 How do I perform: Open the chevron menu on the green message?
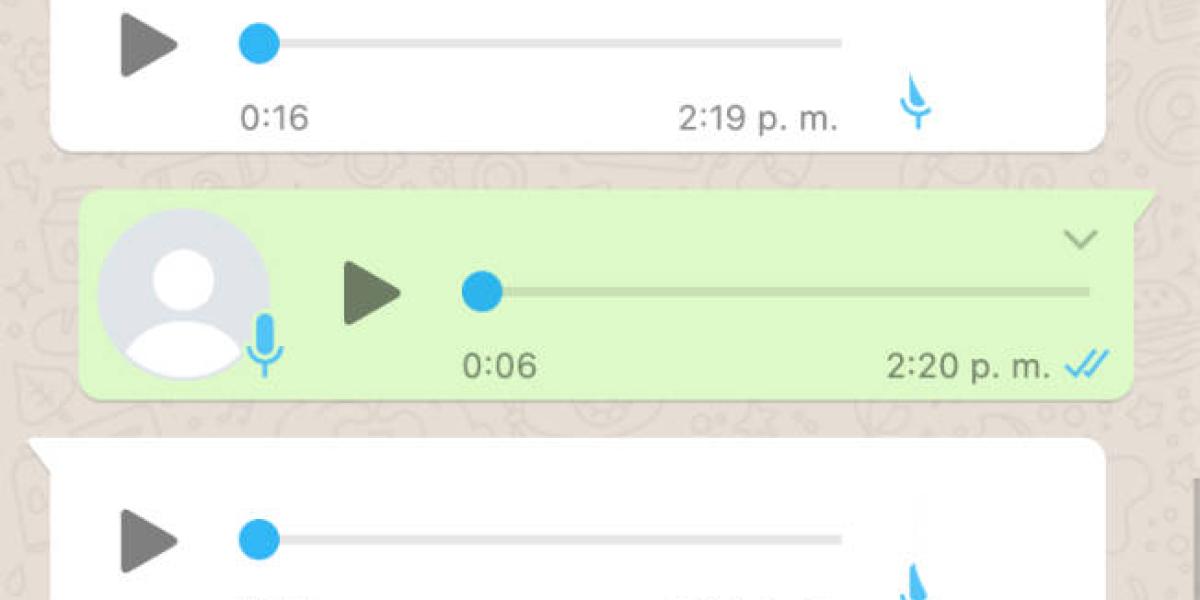tap(1081, 239)
